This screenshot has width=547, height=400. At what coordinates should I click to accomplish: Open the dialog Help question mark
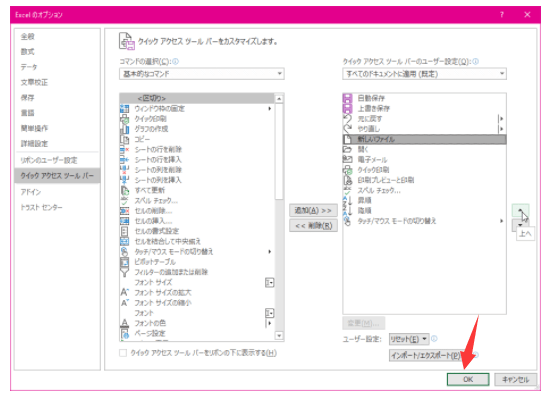[x=502, y=15]
